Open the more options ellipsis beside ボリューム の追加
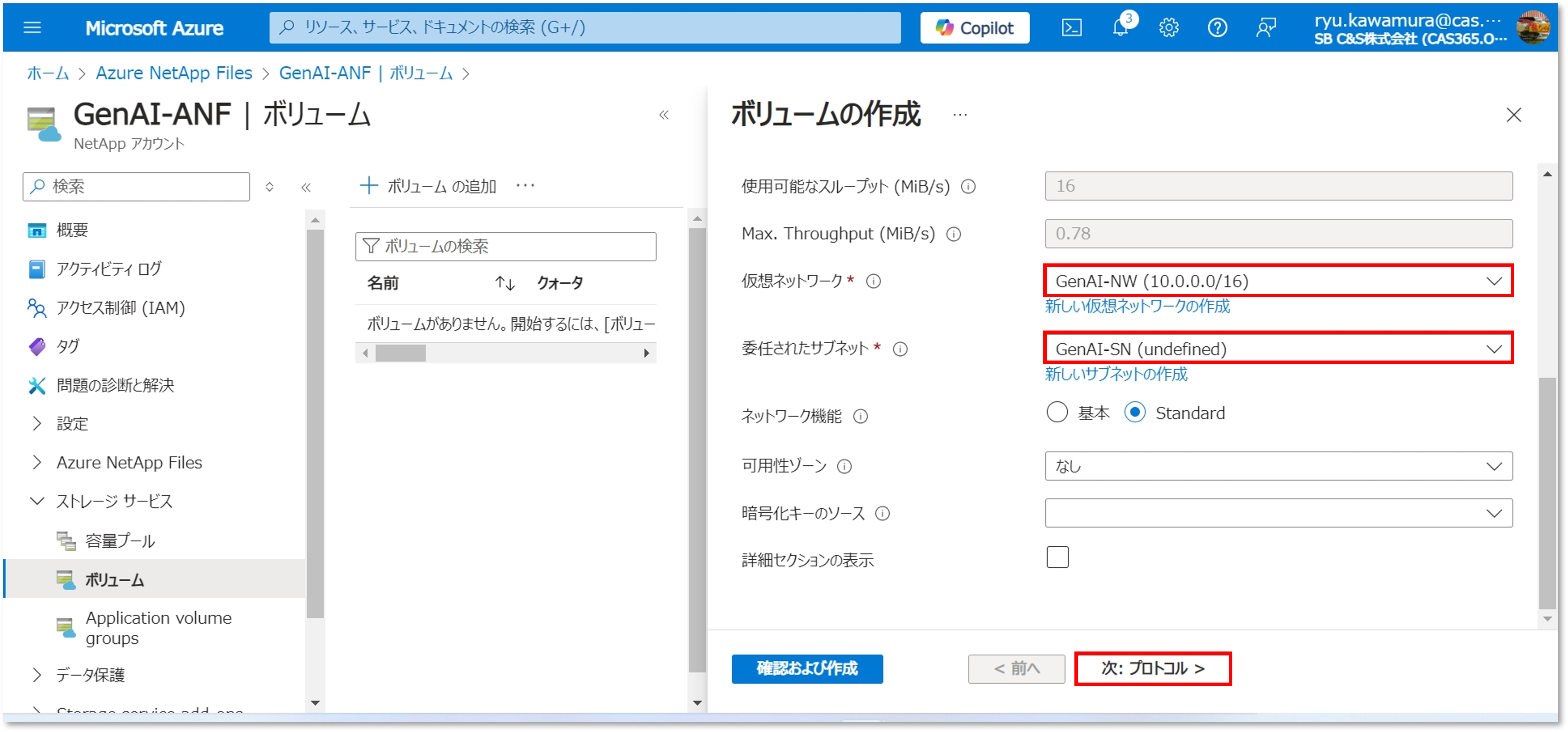The width and height of the screenshot is (1568, 732). point(525,186)
